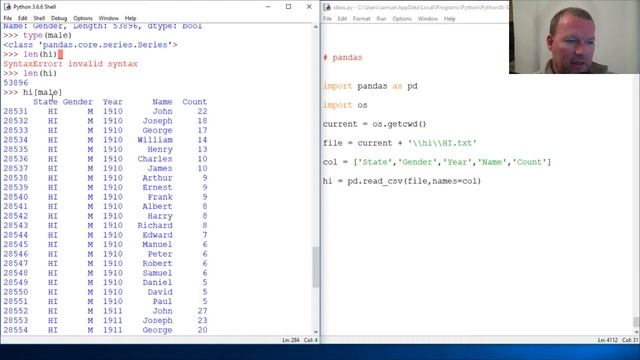Open Shell menu in Python Shell
640x360 pixels.
pyautogui.click(x=39, y=18)
